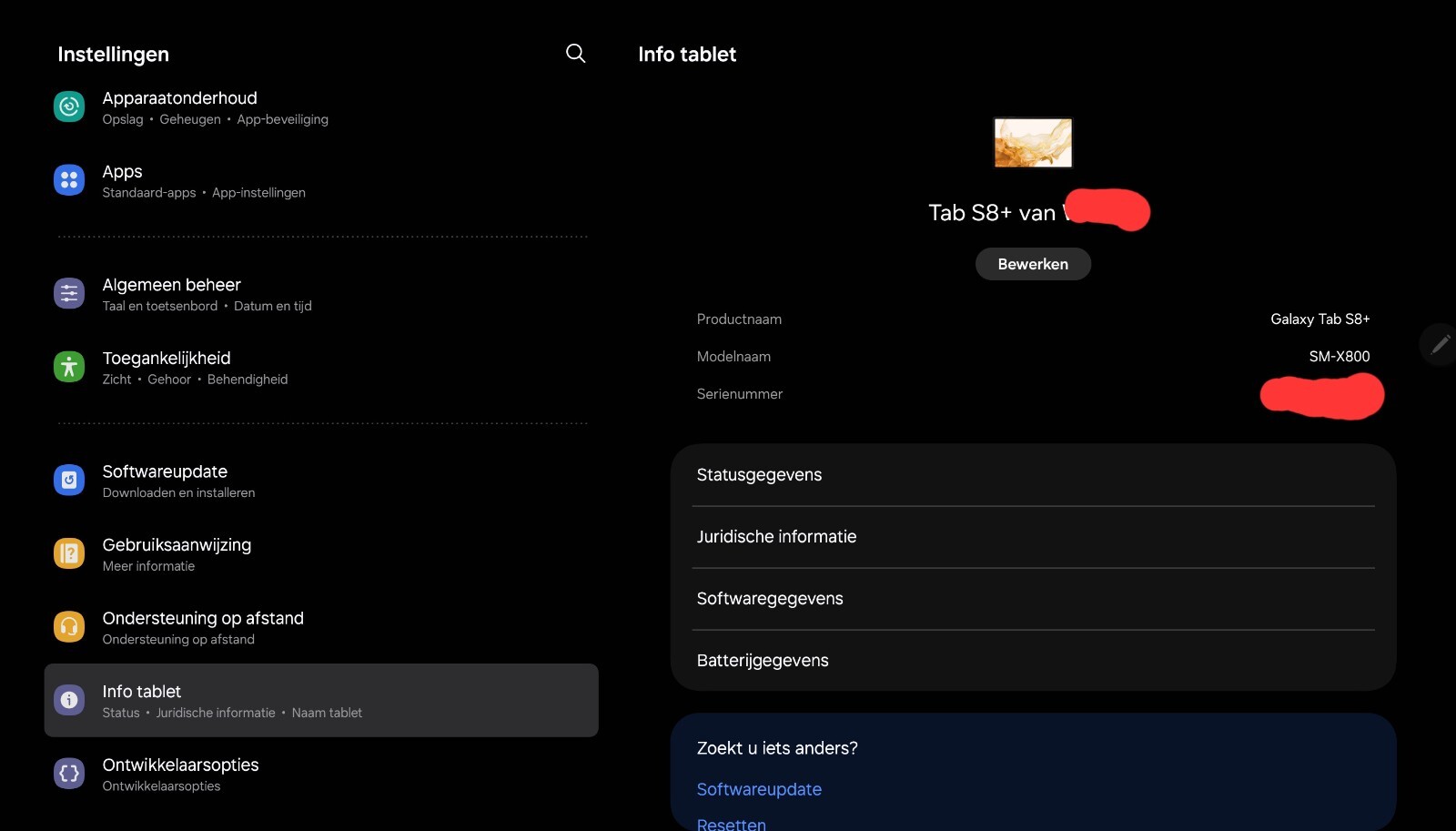Follow the Resetten link
Screen dimensions: 1456x831
[732, 824]
